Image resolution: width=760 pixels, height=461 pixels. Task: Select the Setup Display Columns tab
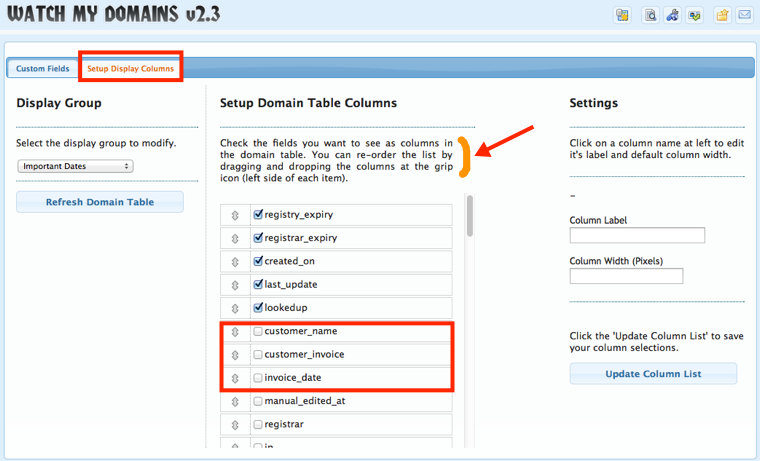tap(130, 68)
